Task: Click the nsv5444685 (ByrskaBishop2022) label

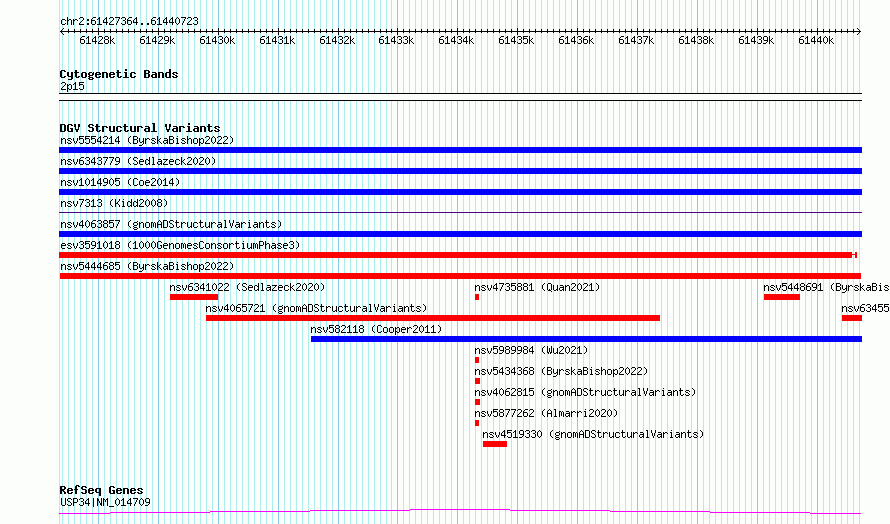Action: coord(147,266)
